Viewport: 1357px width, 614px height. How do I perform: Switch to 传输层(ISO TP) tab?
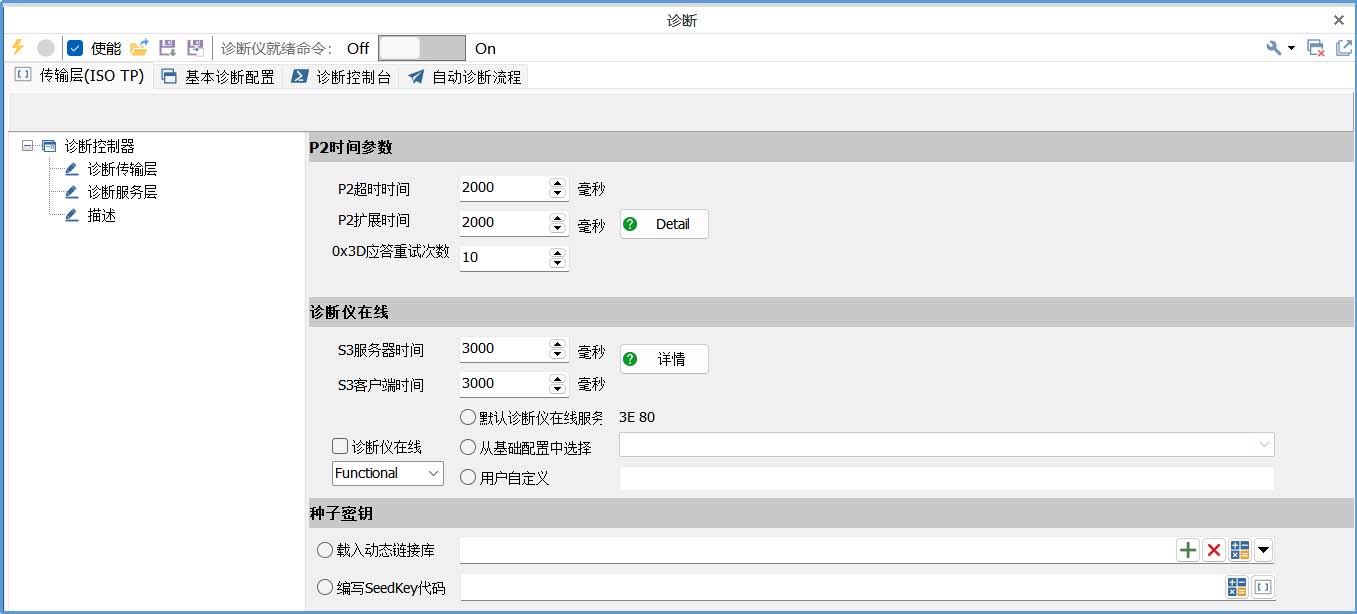pos(80,76)
